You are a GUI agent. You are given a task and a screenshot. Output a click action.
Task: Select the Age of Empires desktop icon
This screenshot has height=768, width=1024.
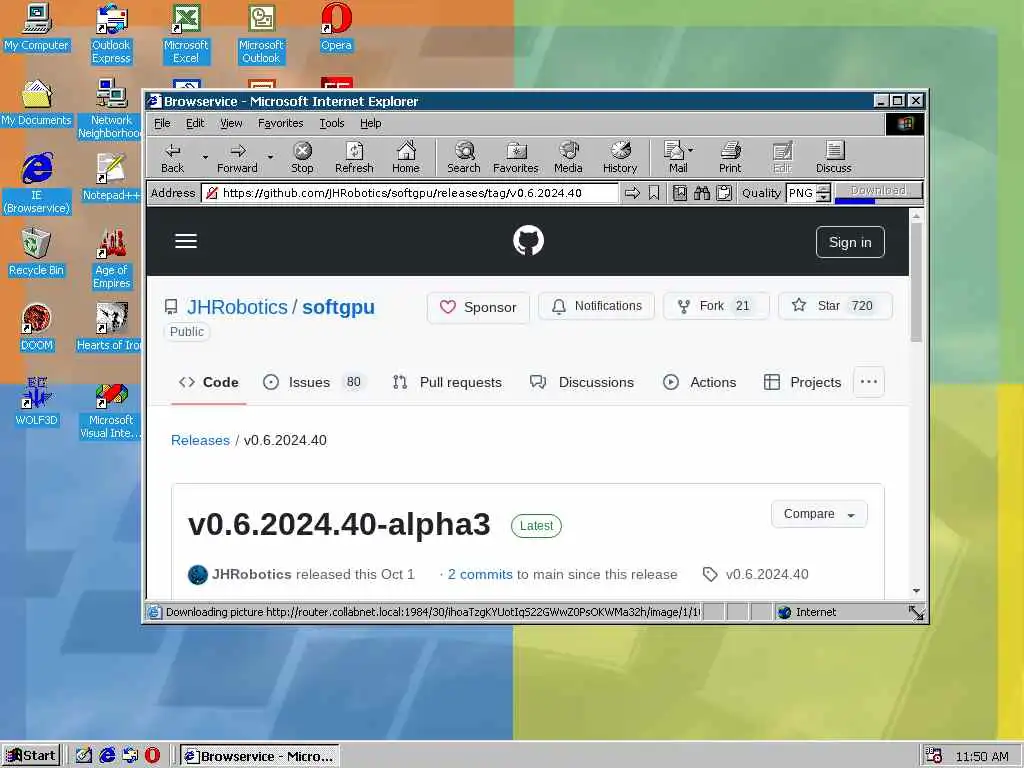click(x=111, y=259)
